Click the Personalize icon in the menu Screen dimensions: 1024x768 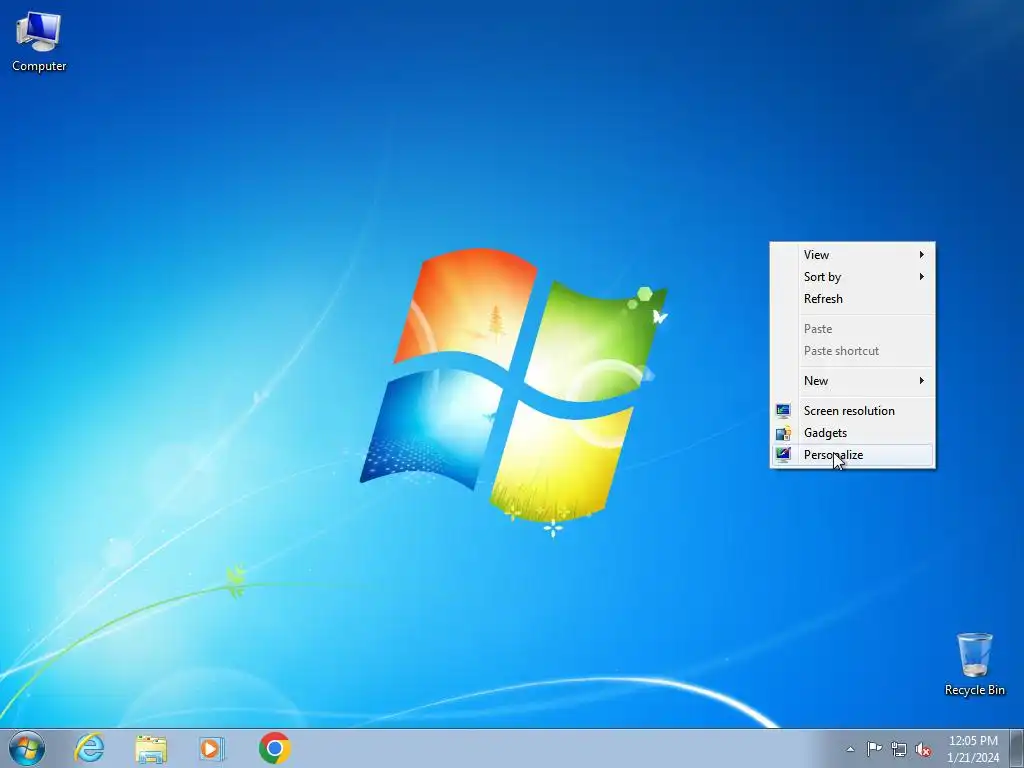tap(783, 455)
